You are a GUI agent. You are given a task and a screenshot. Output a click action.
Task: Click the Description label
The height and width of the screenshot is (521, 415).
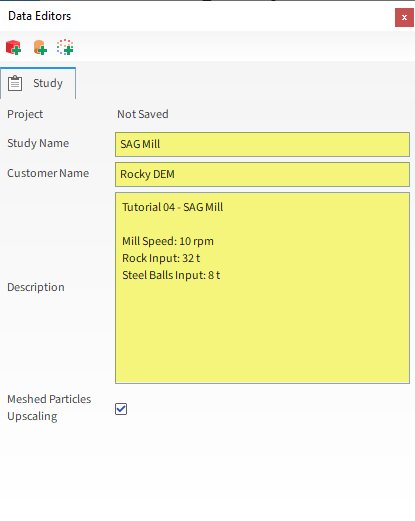tap(36, 287)
